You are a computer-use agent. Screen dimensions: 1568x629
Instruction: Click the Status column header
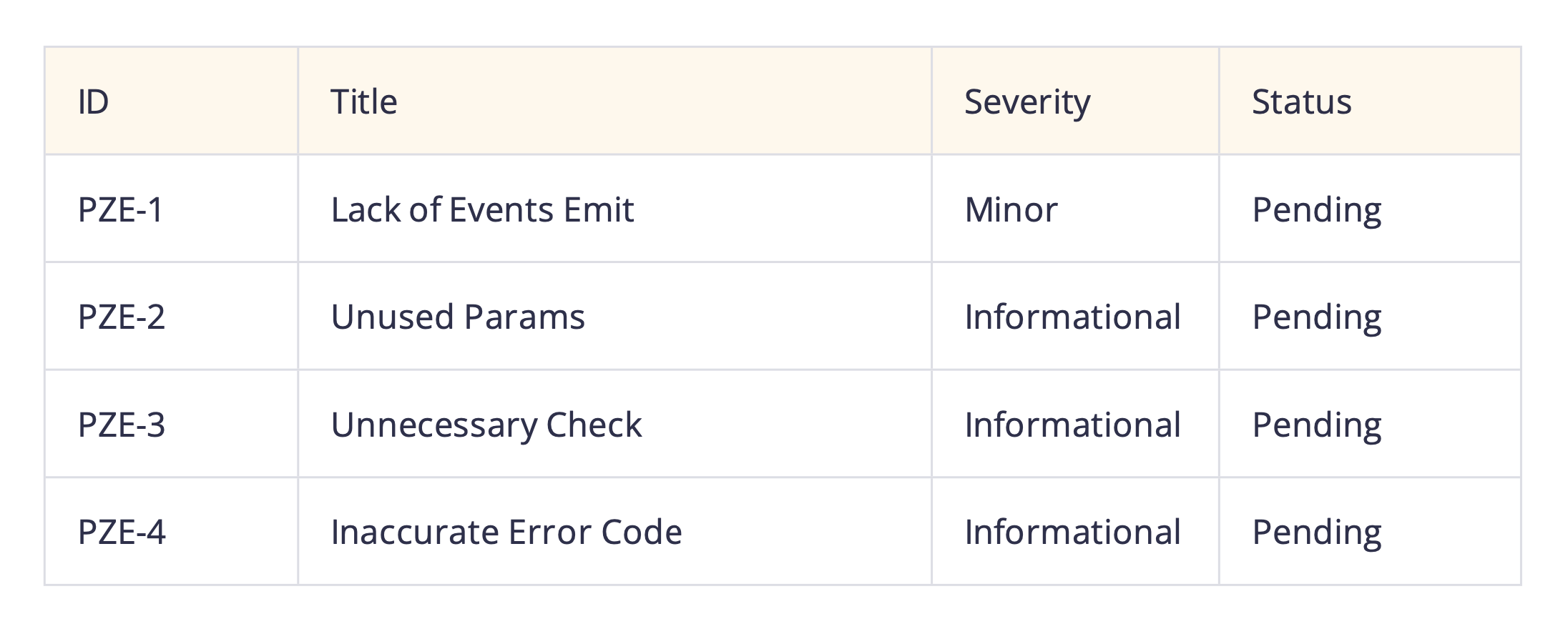[1302, 101]
